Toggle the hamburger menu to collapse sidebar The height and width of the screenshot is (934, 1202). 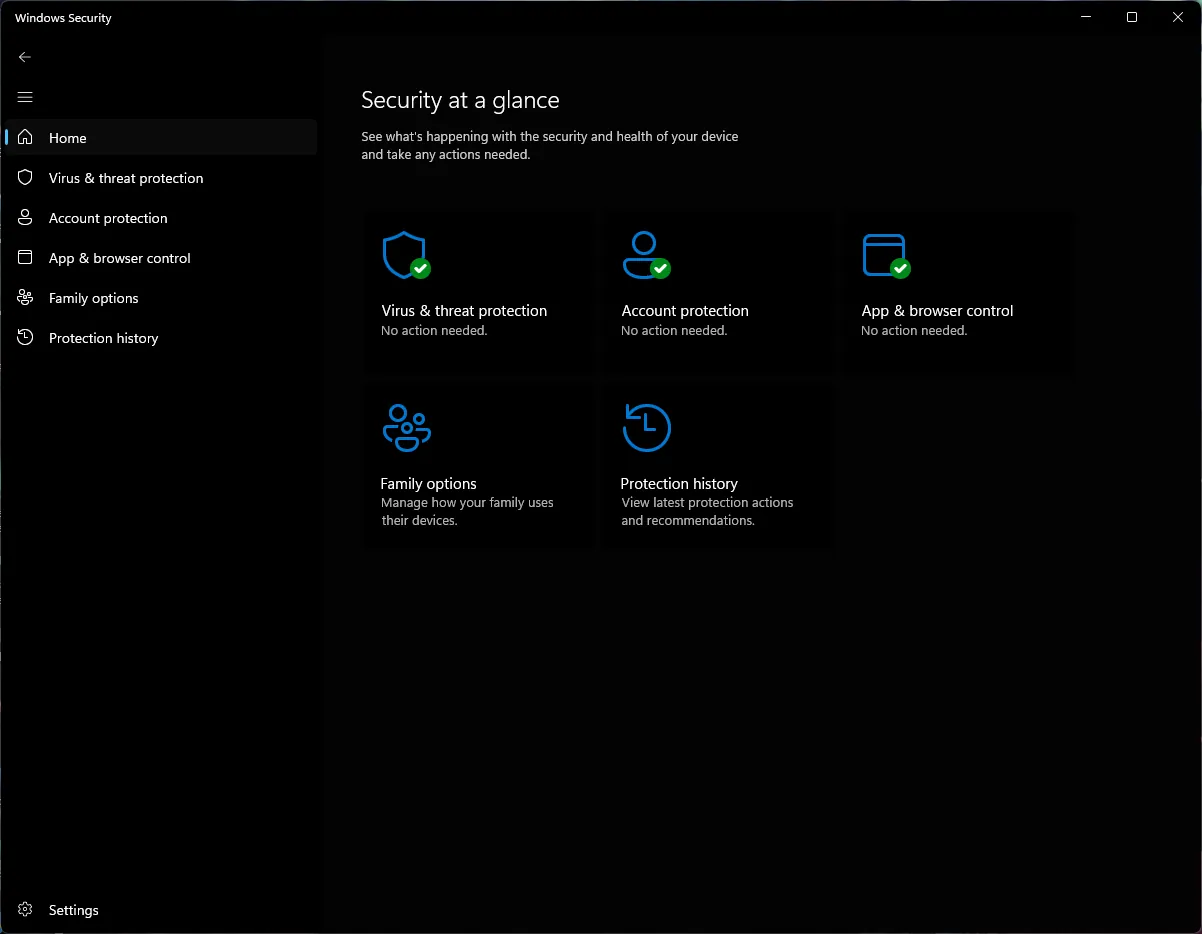[x=24, y=97]
